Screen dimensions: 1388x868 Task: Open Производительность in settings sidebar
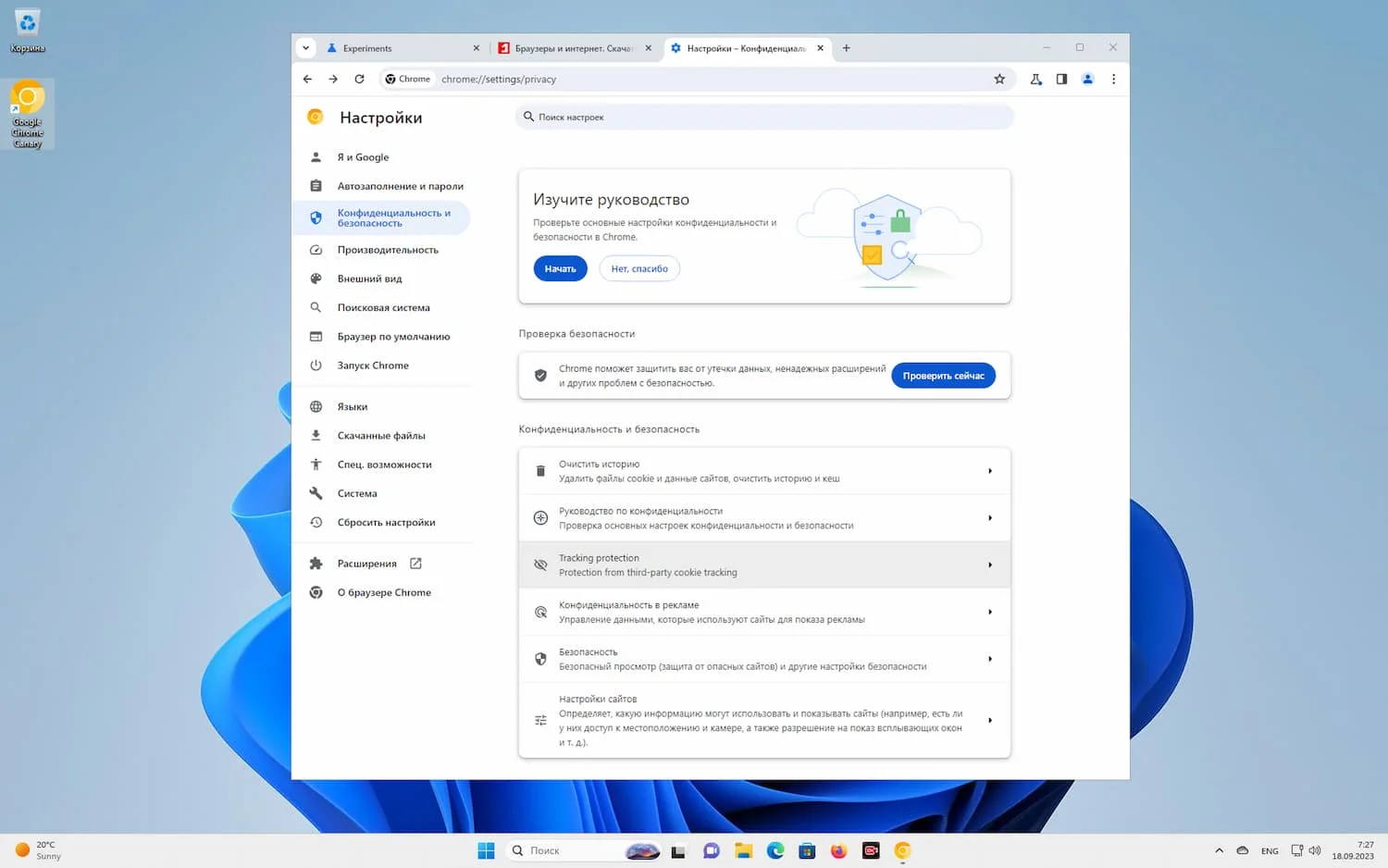coord(388,250)
